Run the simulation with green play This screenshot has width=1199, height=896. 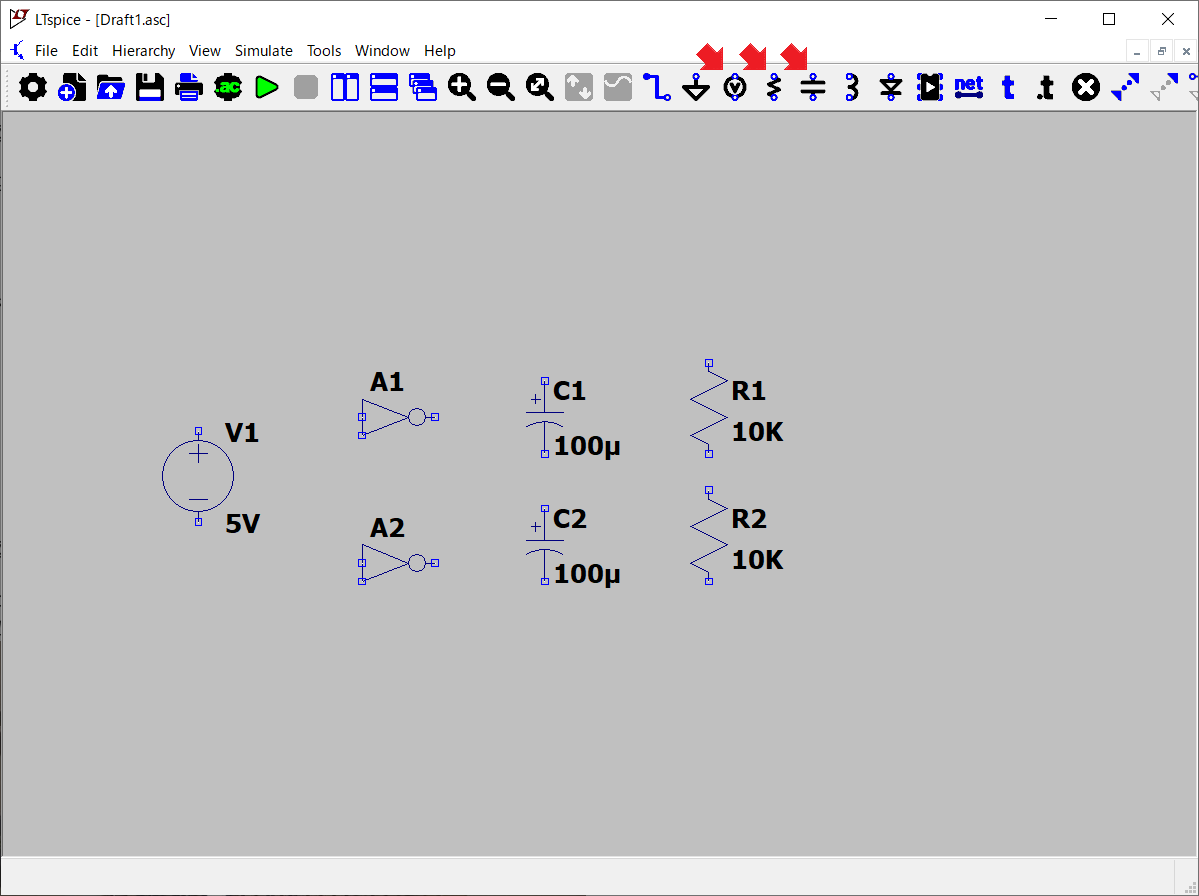coord(266,88)
